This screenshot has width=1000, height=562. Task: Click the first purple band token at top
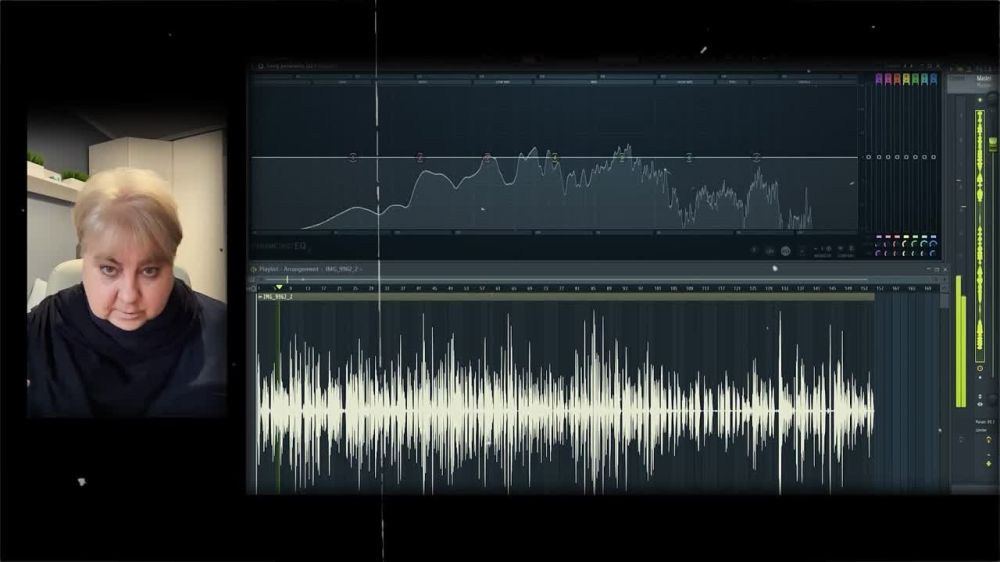pyautogui.click(x=879, y=79)
